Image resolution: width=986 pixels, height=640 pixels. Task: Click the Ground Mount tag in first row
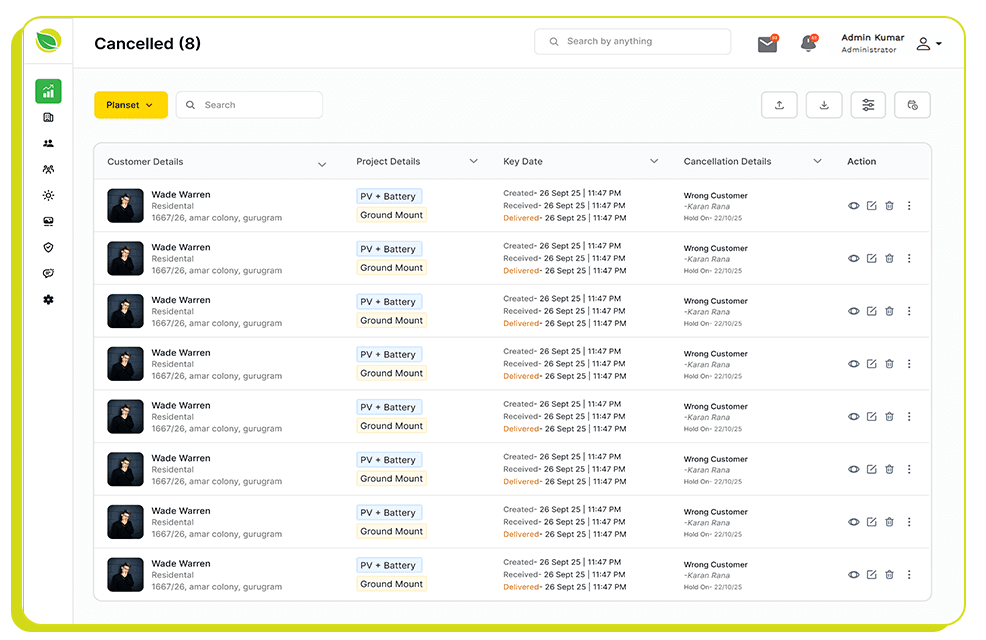391,215
